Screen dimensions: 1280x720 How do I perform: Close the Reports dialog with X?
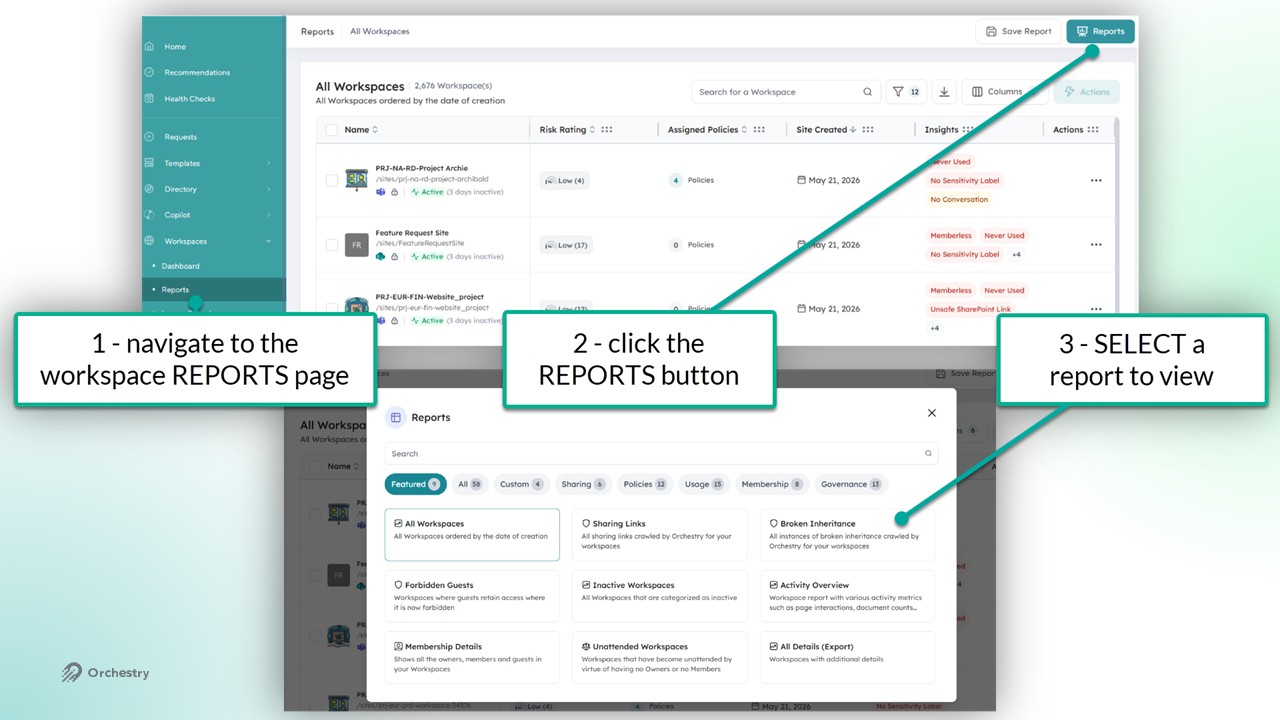click(932, 413)
